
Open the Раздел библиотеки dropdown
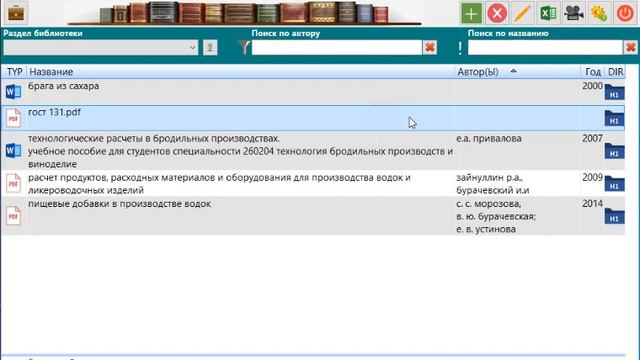point(101,47)
